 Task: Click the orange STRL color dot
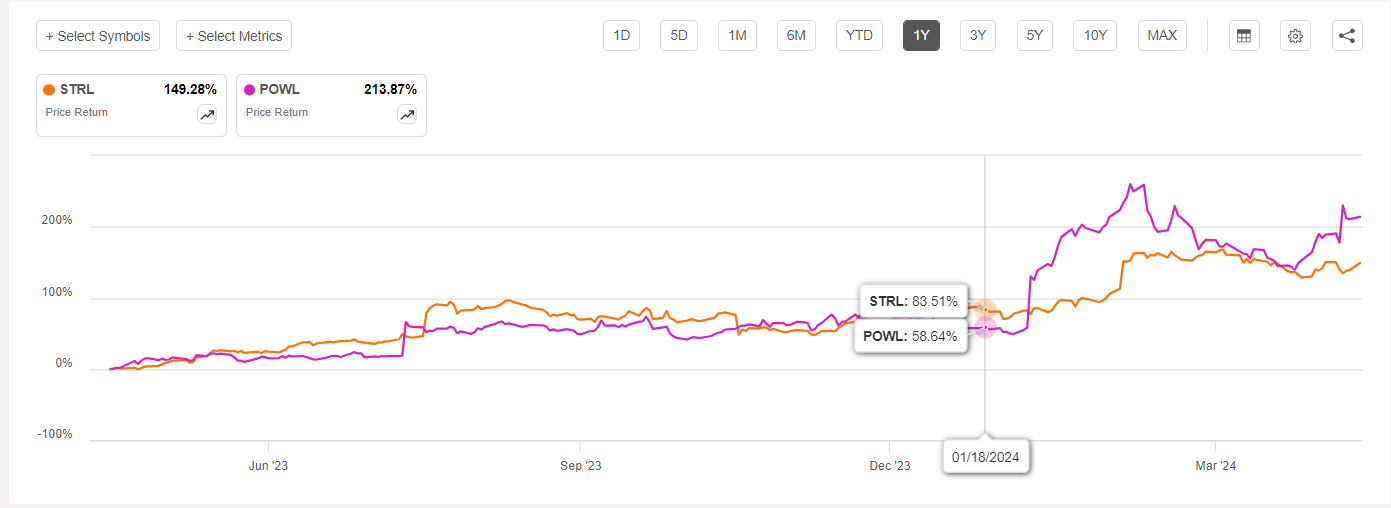point(50,90)
